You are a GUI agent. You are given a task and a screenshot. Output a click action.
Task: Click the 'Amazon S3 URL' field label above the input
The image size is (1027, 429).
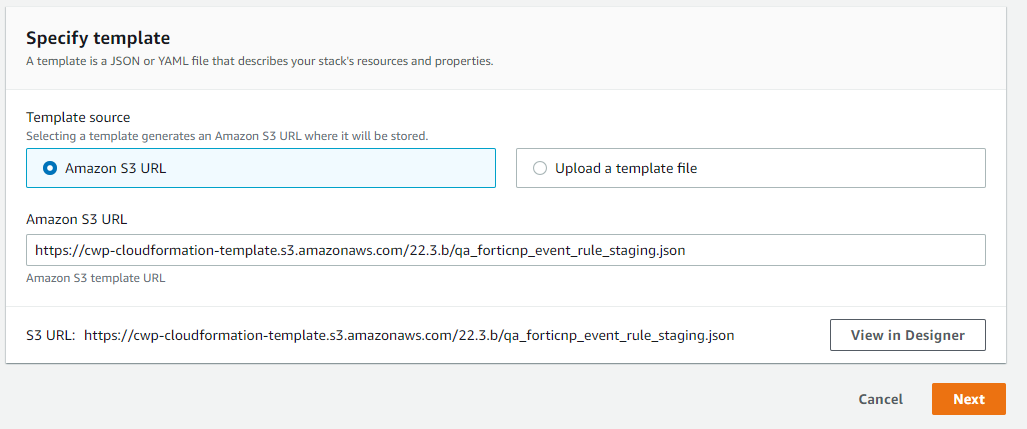(x=76, y=219)
